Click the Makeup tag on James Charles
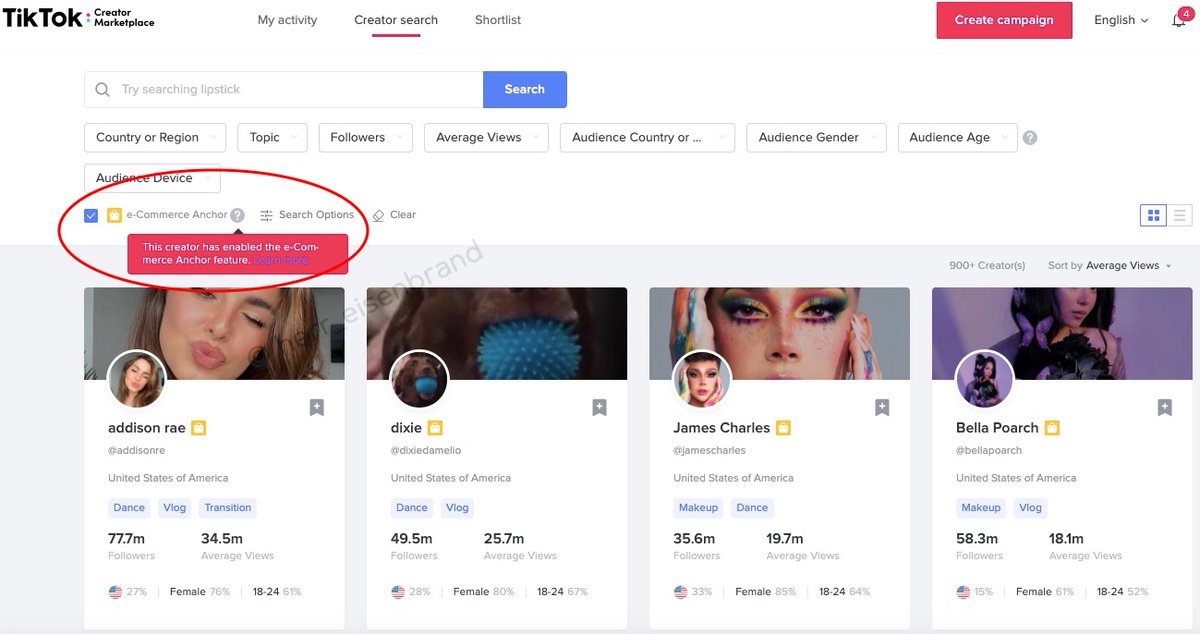This screenshot has height=634, width=1200. pyautogui.click(x=698, y=508)
